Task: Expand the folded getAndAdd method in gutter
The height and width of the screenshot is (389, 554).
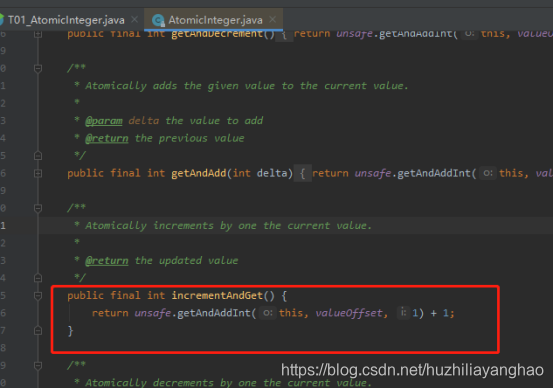Action: pos(38,173)
